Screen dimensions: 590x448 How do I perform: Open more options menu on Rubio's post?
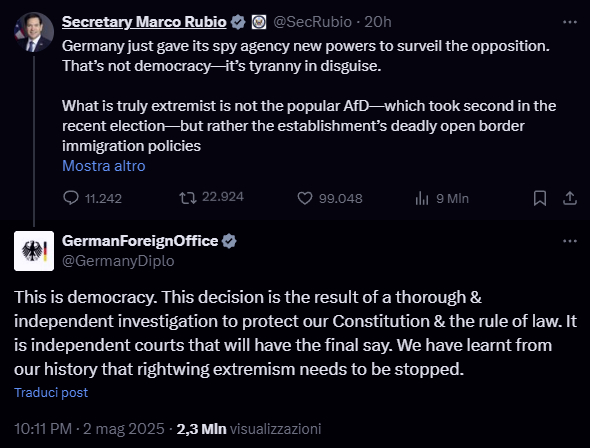tap(570, 23)
